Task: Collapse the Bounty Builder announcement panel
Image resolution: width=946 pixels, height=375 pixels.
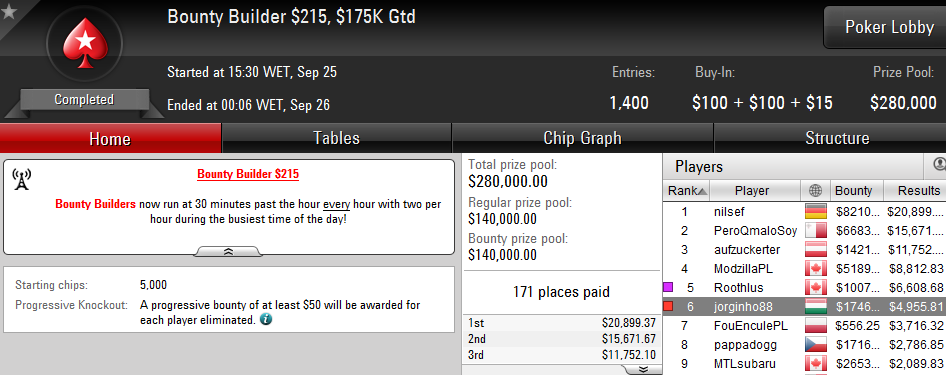Action: pos(229,251)
